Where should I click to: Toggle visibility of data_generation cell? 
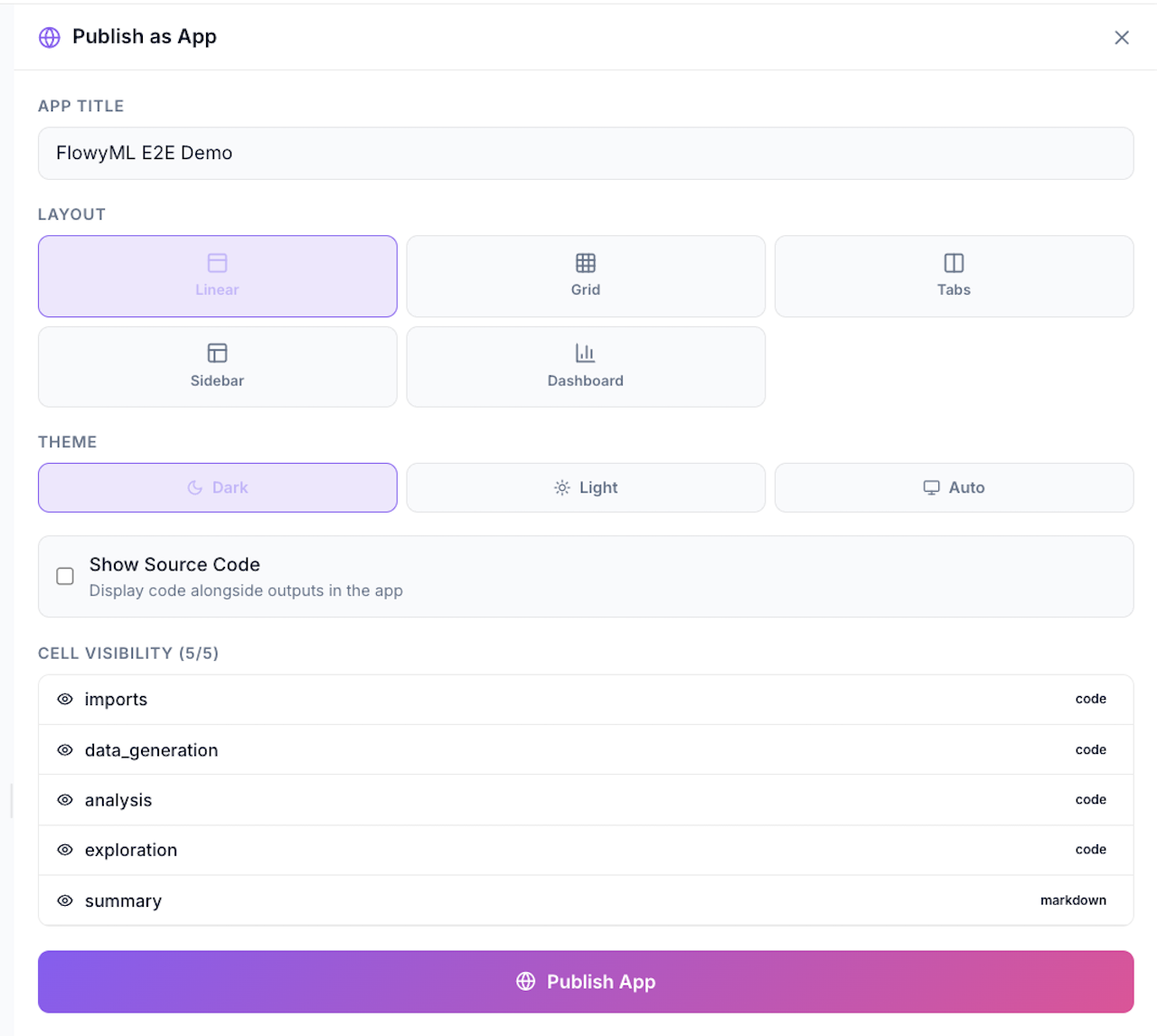65,749
